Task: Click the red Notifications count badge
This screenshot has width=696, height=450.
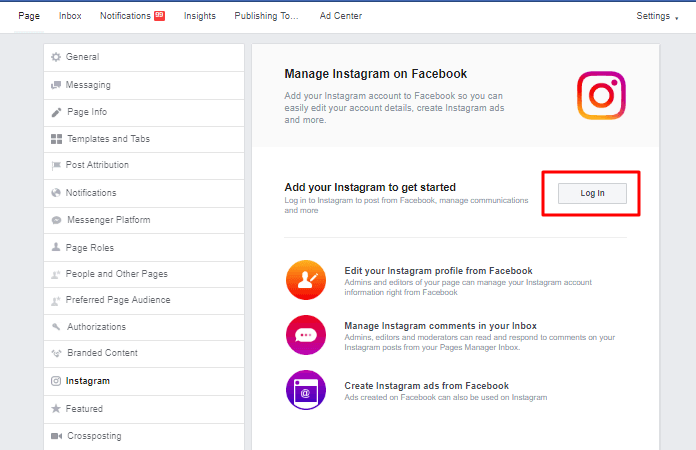Action: tap(159, 16)
